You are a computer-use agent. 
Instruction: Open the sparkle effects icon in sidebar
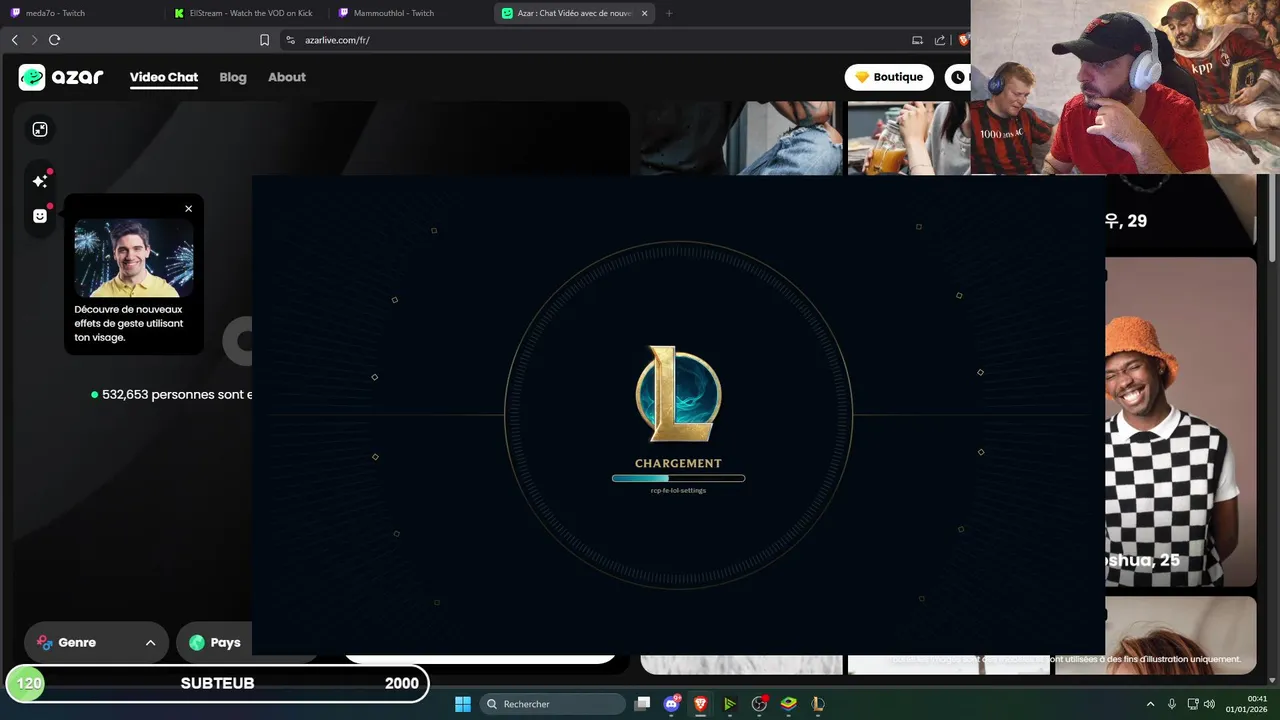click(x=40, y=181)
